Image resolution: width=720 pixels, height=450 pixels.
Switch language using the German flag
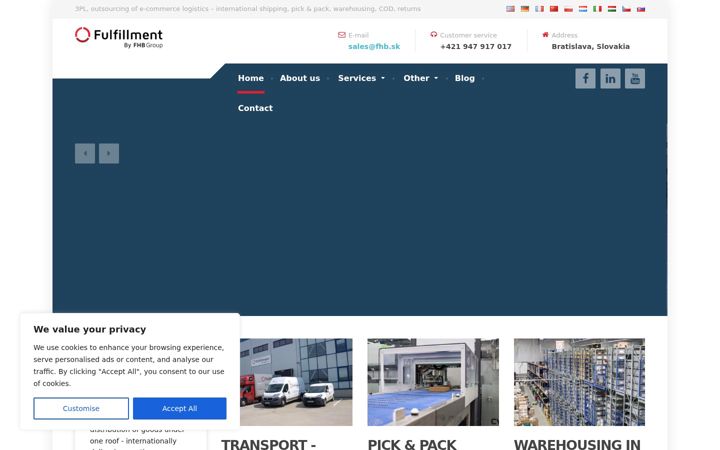tap(525, 9)
